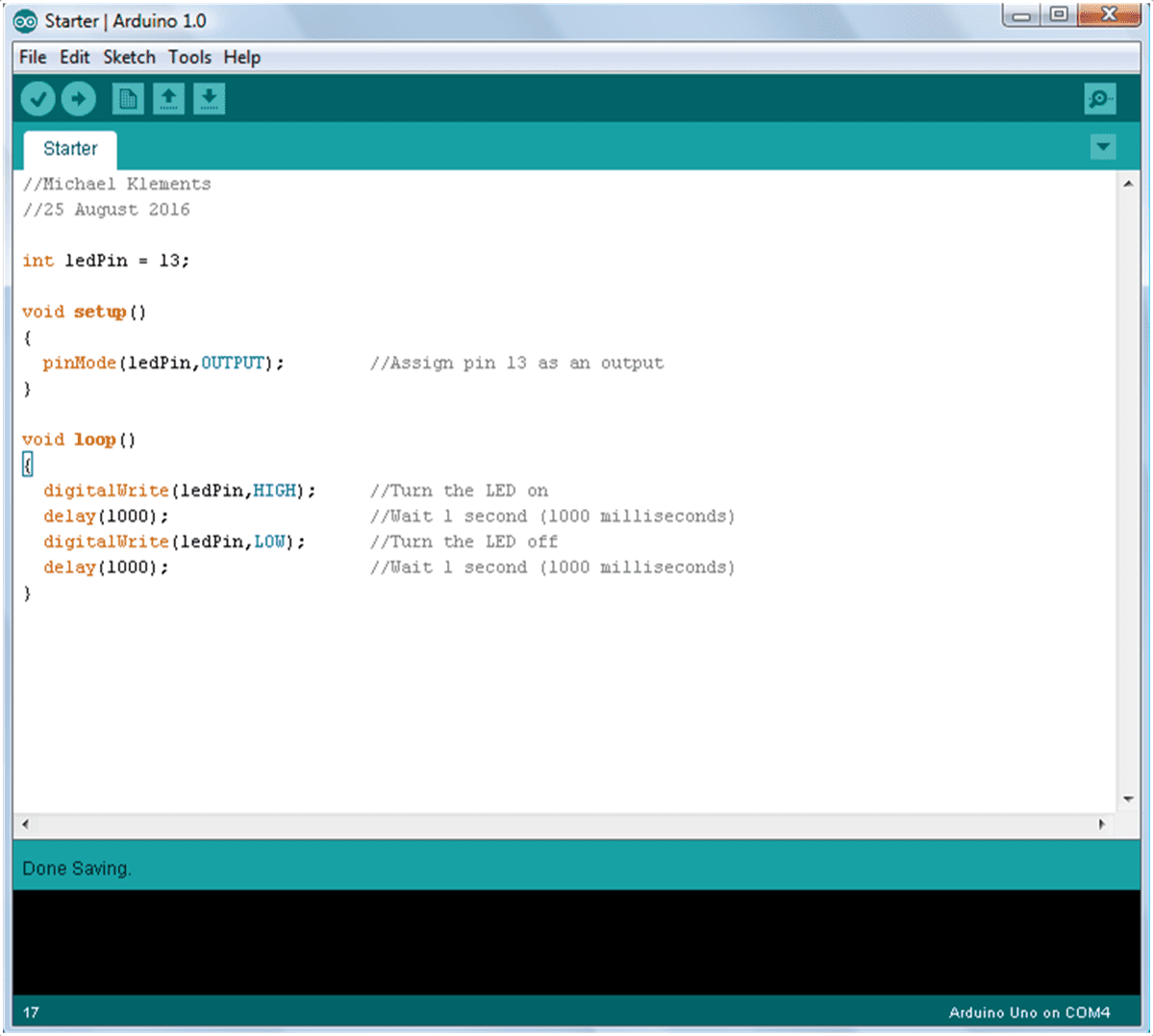Open the Tools menu
1153x1036 pixels.
tap(189, 58)
